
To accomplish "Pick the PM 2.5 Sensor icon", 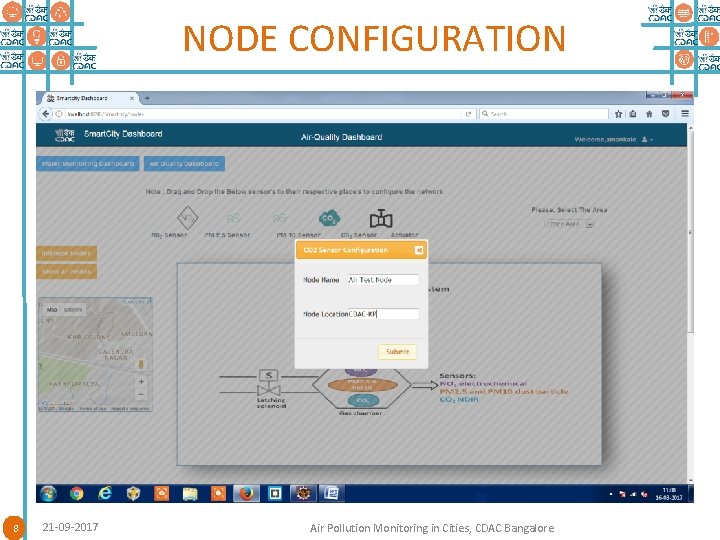I will (233, 218).
